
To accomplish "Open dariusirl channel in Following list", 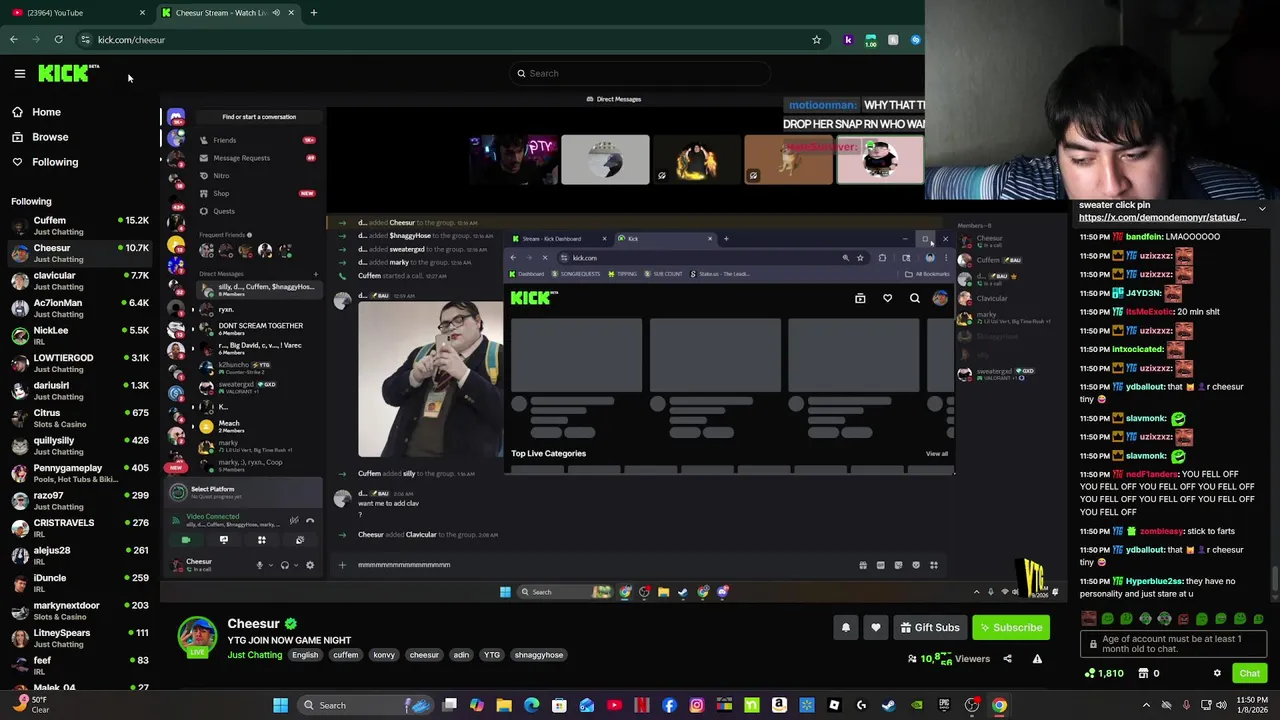I will pos(80,391).
